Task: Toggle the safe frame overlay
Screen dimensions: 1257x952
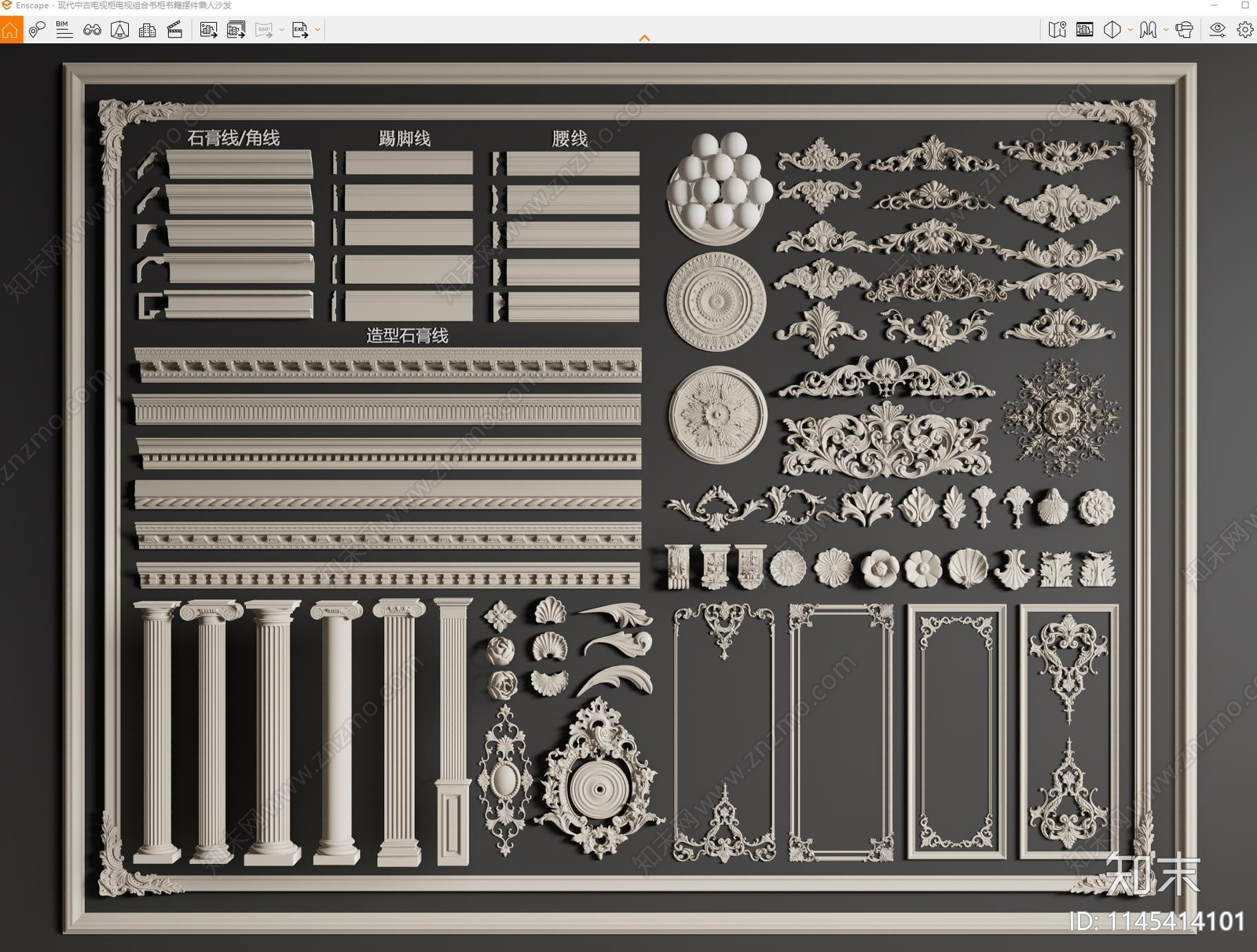Action: 1085,30
